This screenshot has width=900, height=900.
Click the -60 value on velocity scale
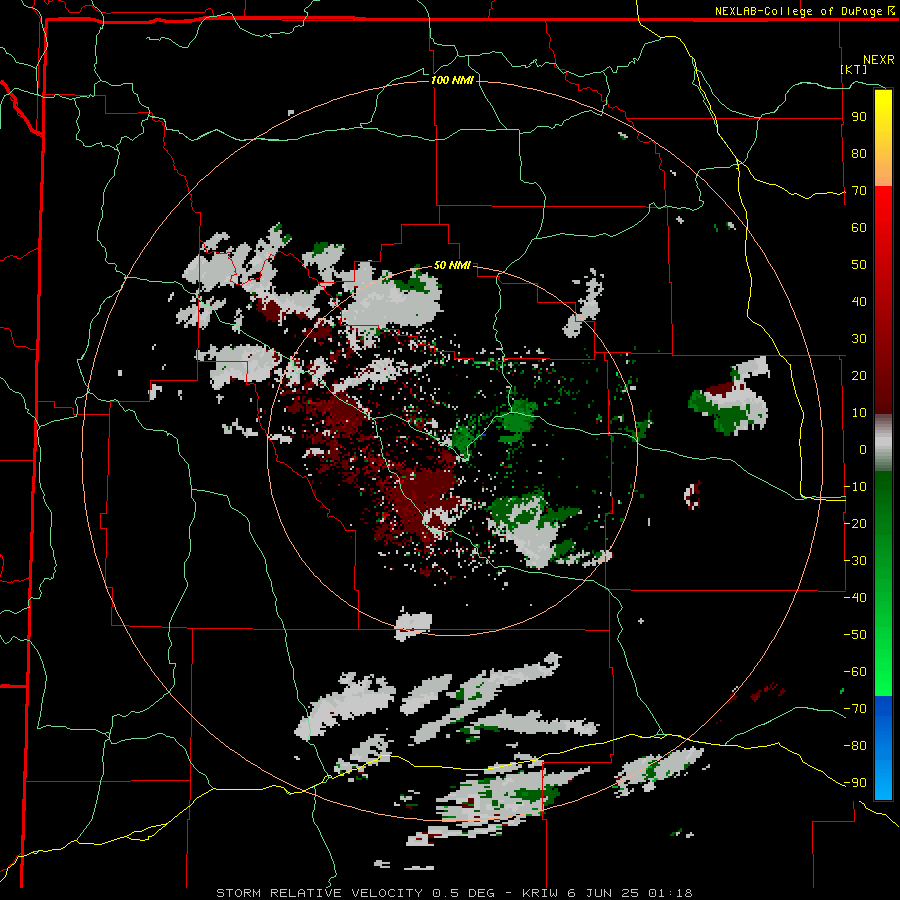855,672
